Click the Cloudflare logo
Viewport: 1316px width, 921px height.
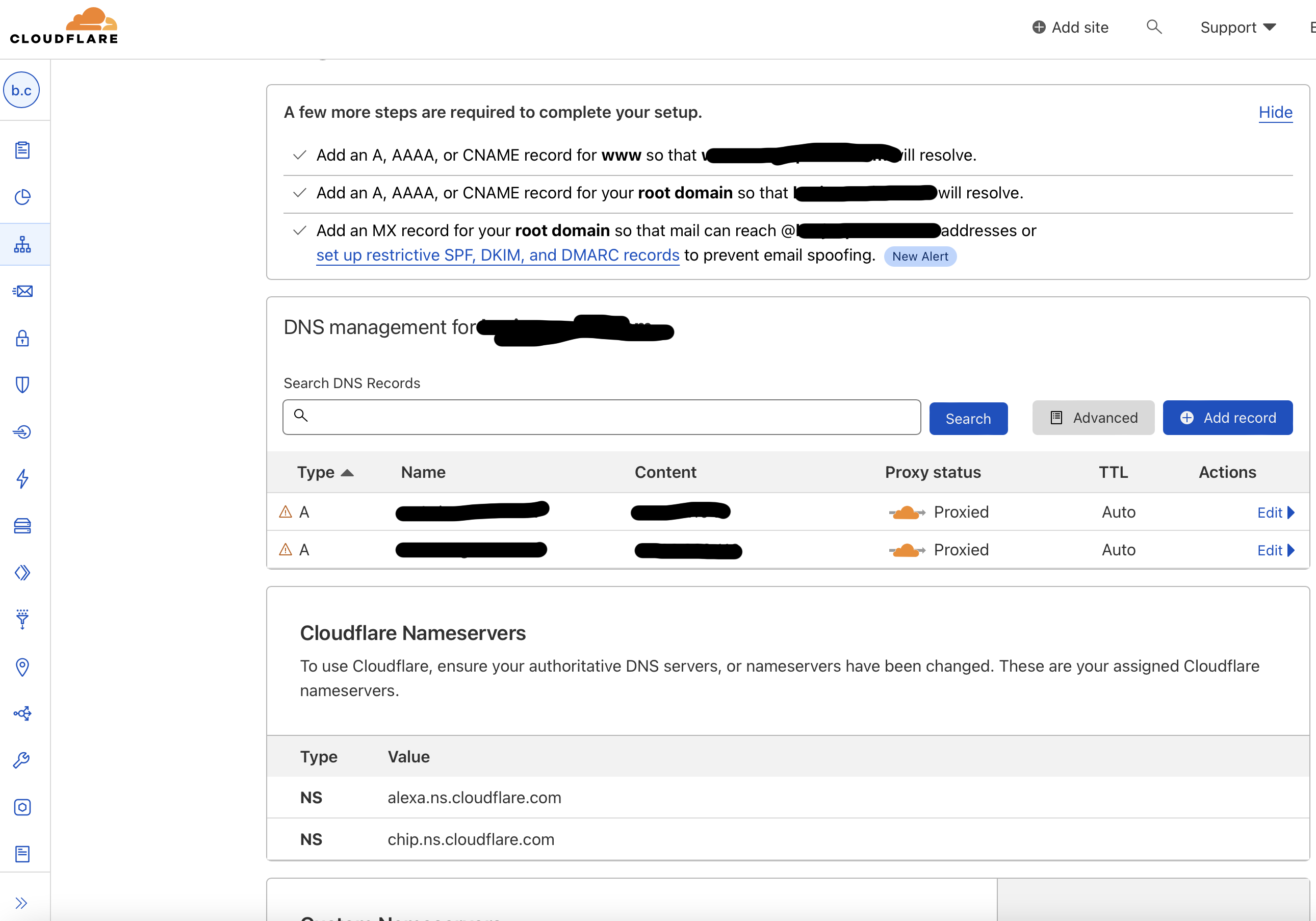(x=64, y=26)
